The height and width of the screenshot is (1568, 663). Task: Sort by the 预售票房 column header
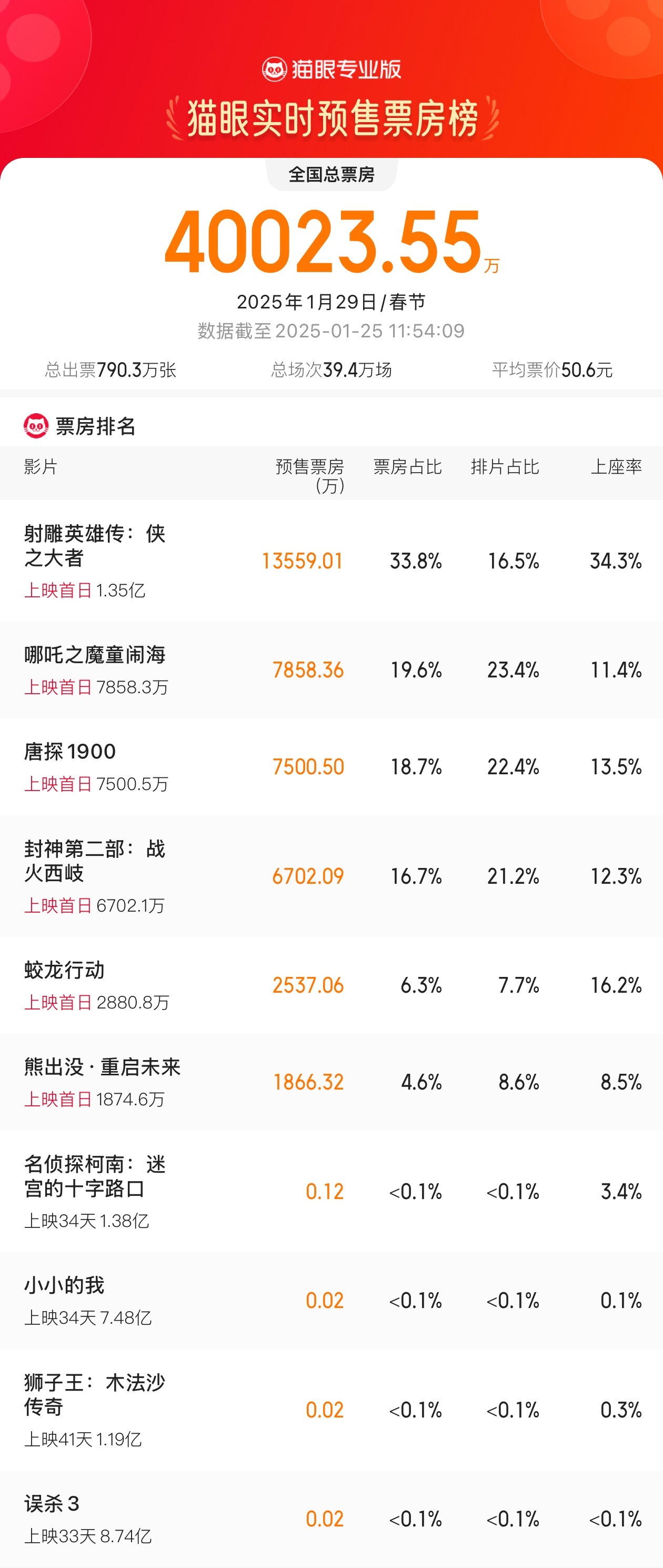(x=309, y=475)
